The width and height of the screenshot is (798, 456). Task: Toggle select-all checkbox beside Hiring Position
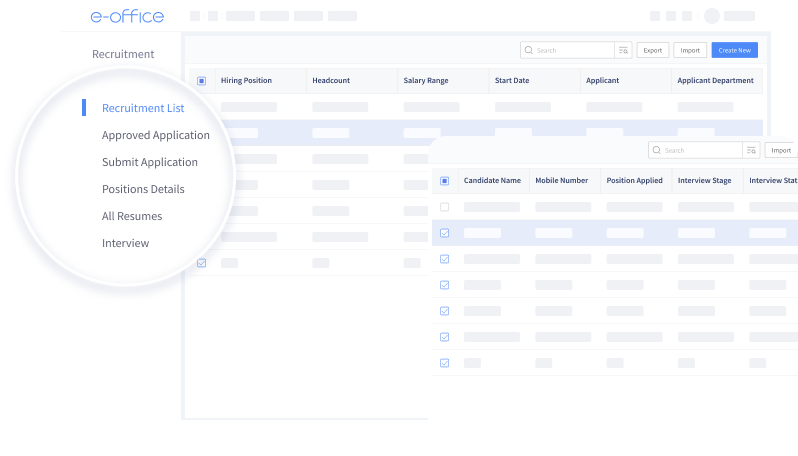coord(202,81)
